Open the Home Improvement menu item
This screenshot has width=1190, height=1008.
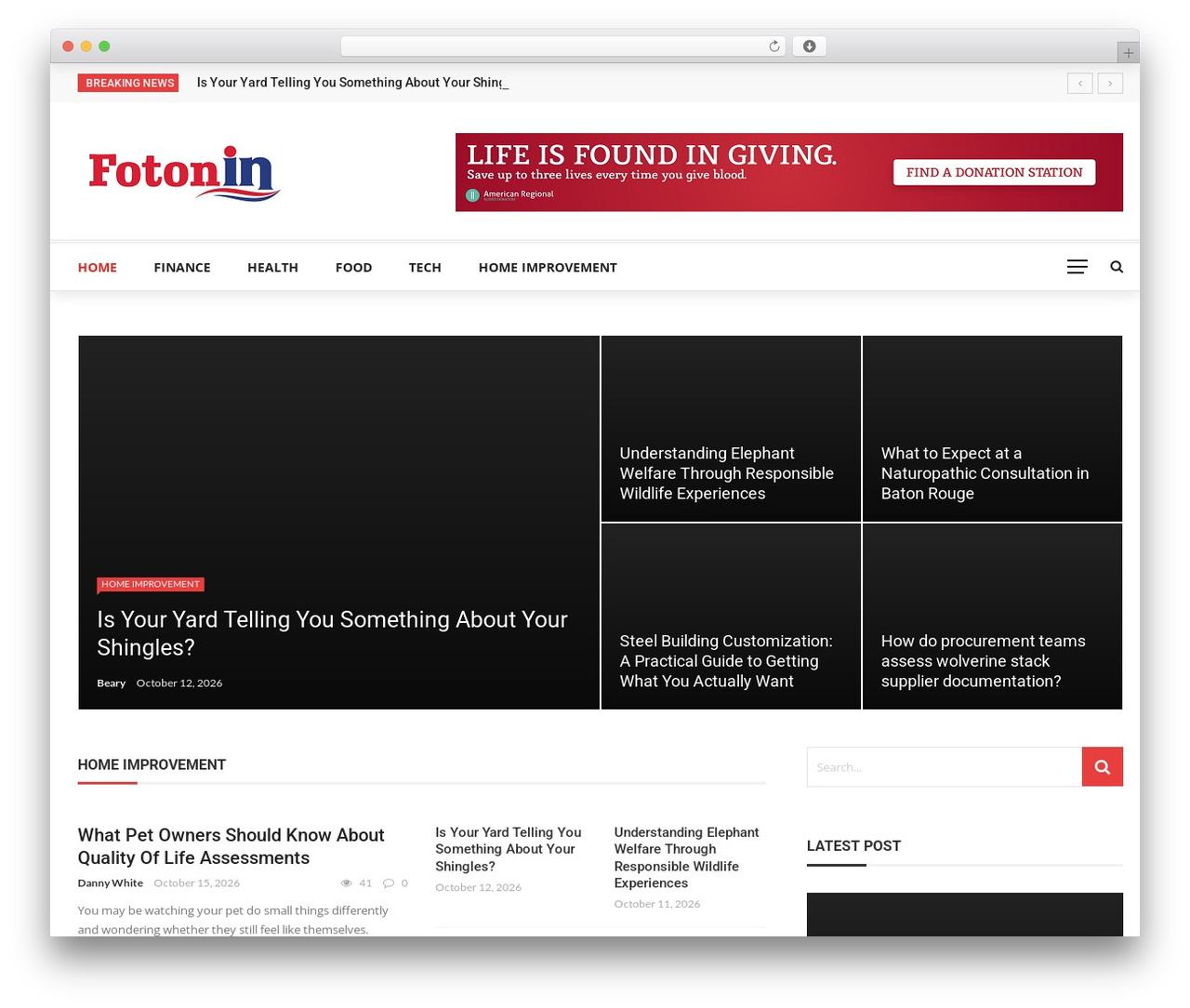click(548, 267)
